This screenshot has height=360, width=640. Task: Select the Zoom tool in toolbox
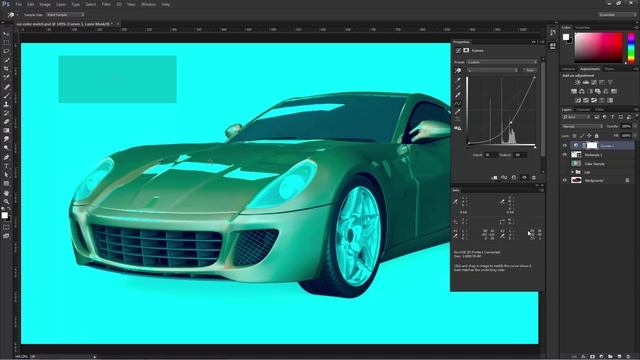[x=6, y=201]
